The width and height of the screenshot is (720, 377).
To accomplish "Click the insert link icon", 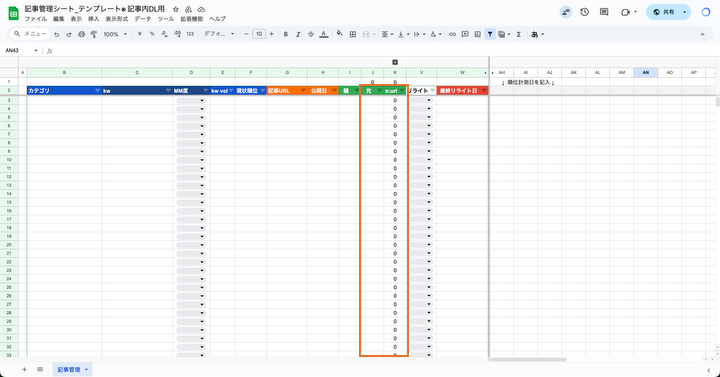I will 452,34.
